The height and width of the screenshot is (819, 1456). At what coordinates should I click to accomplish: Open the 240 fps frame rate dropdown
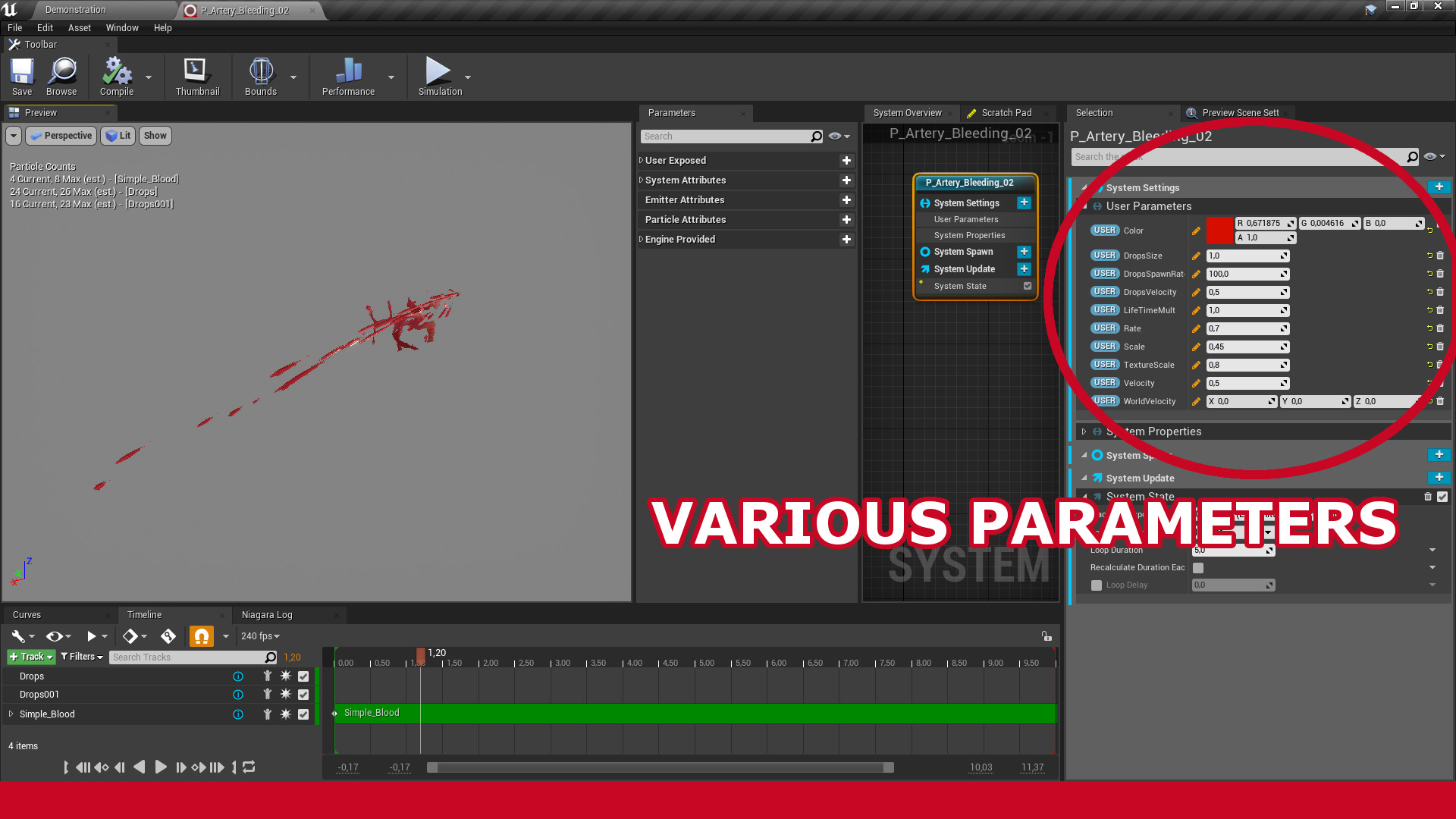coord(260,636)
